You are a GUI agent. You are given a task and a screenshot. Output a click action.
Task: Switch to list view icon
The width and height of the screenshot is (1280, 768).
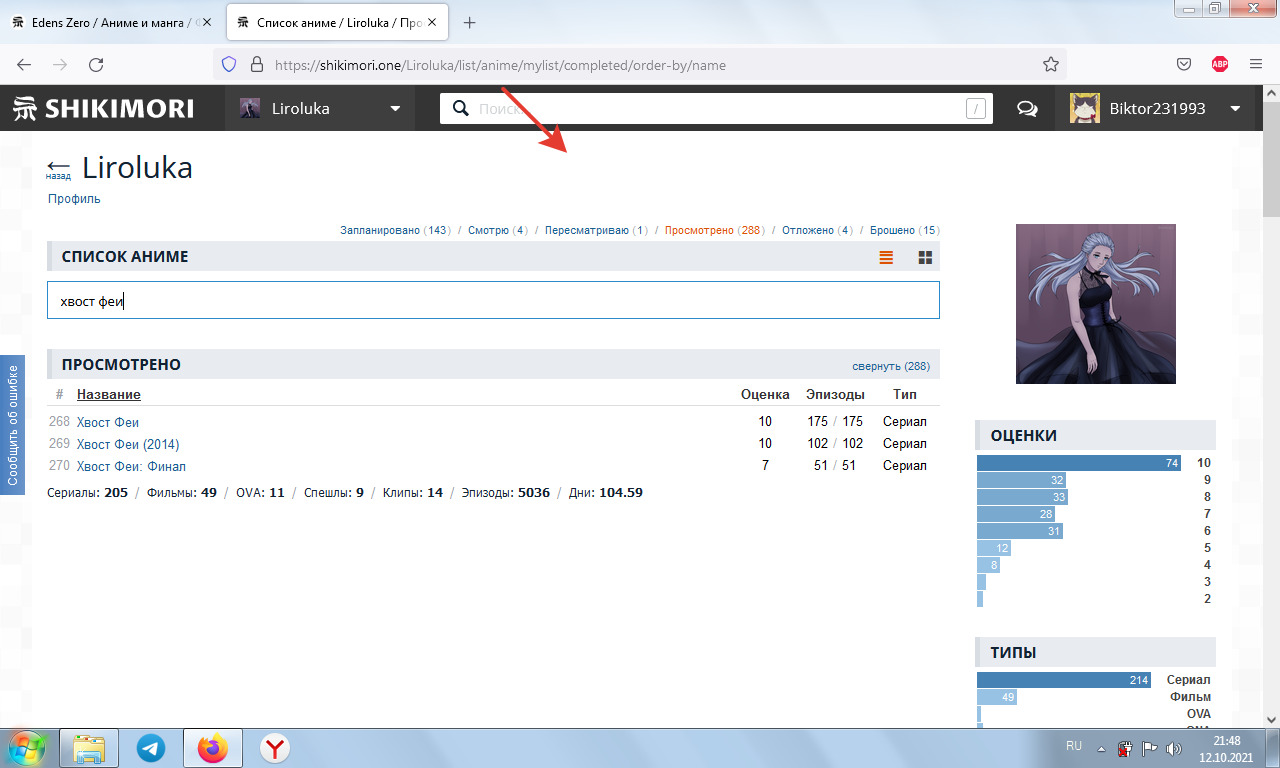pos(886,257)
